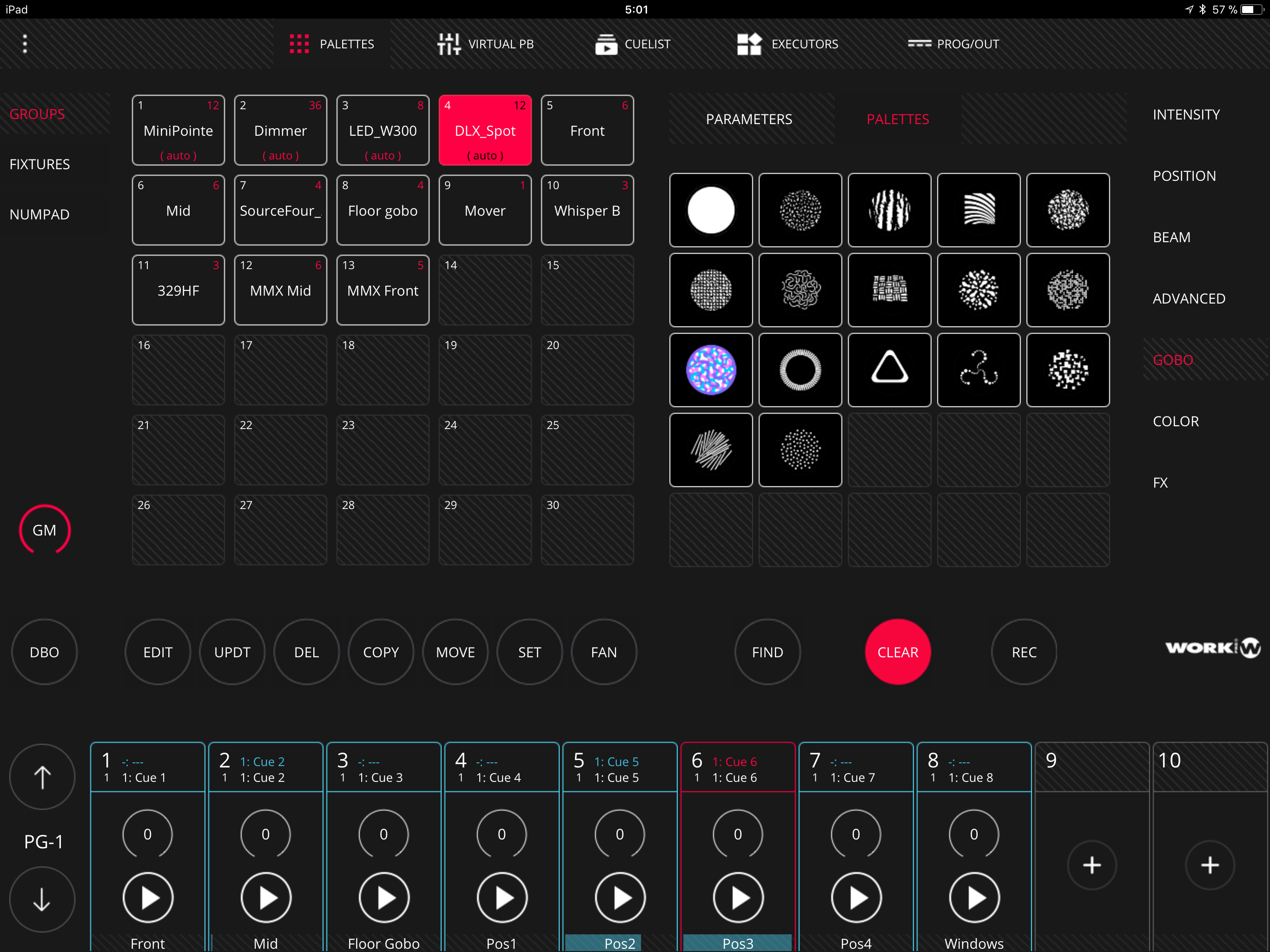This screenshot has height=952, width=1270.
Task: Open the CUELIST tab
Action: [633, 44]
